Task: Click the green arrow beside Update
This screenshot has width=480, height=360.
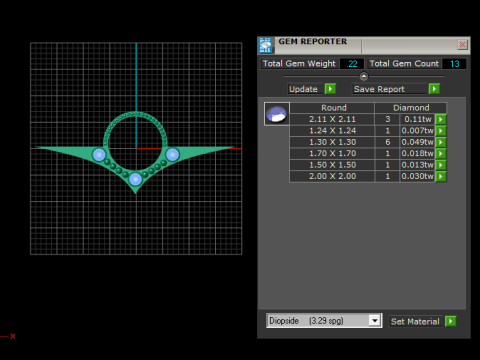Action: (330, 89)
